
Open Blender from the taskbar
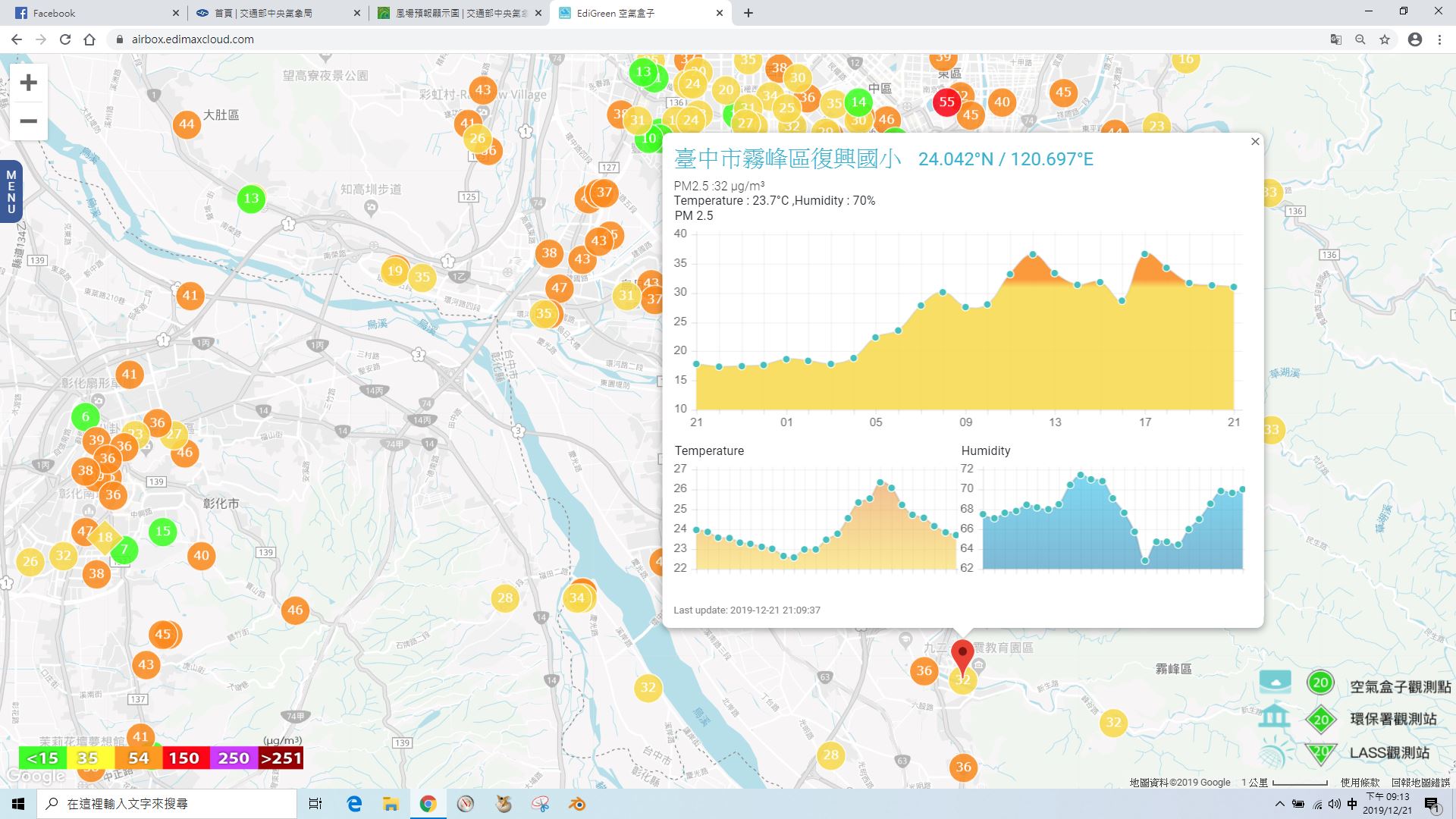(x=577, y=804)
